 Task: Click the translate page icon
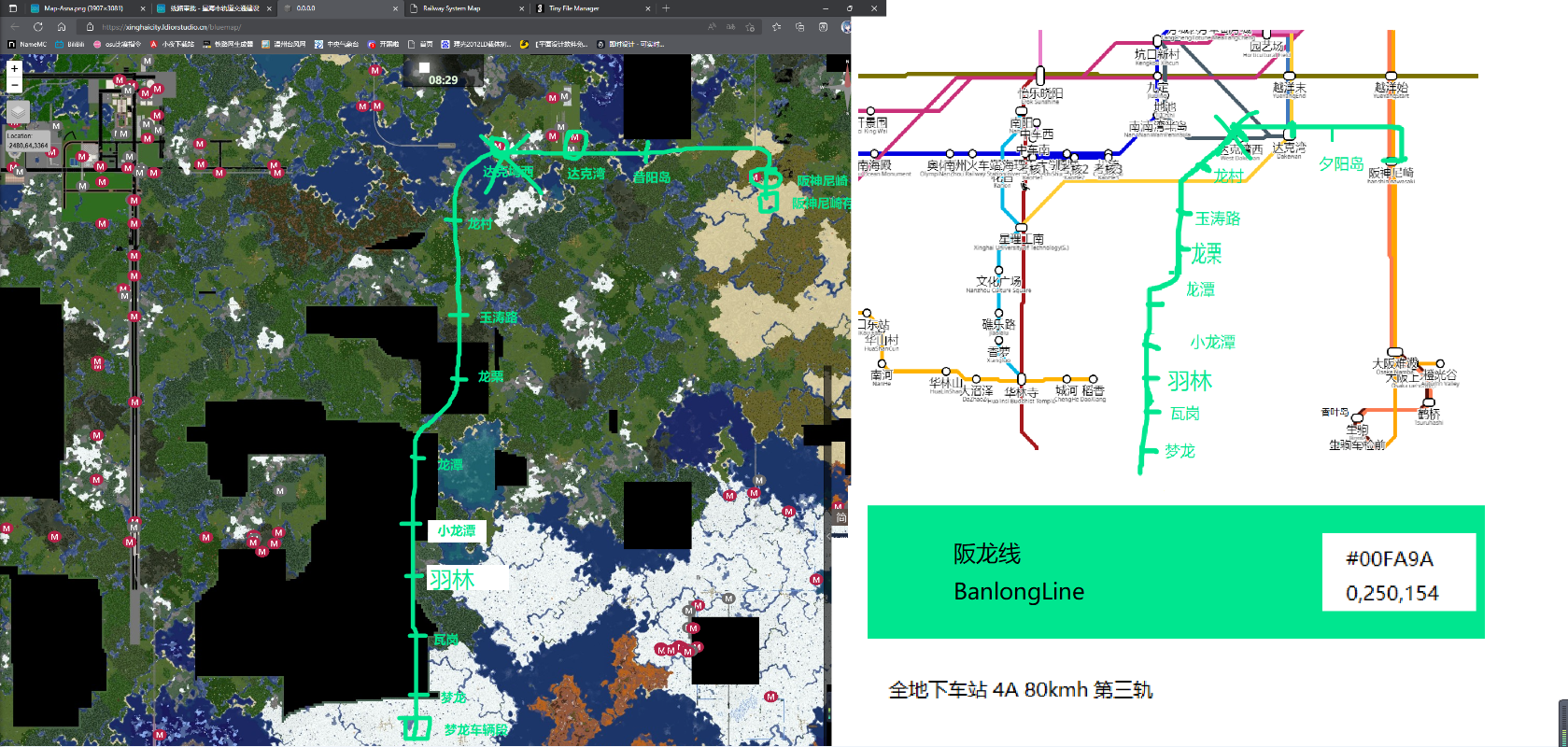coord(731,27)
